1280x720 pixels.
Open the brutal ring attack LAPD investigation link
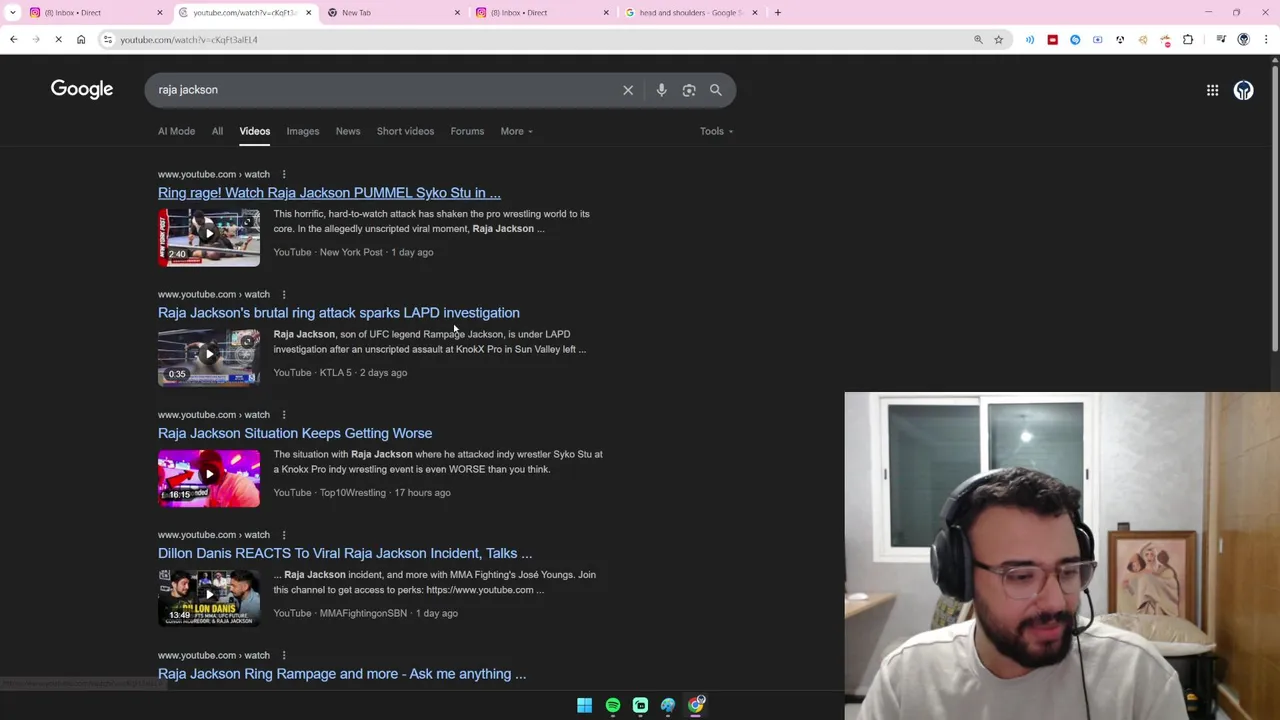[x=338, y=313]
